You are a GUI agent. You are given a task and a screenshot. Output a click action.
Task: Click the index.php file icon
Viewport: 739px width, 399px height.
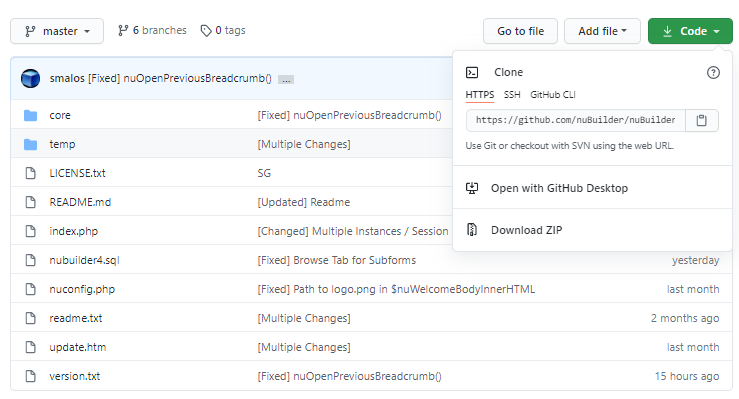tap(31, 231)
